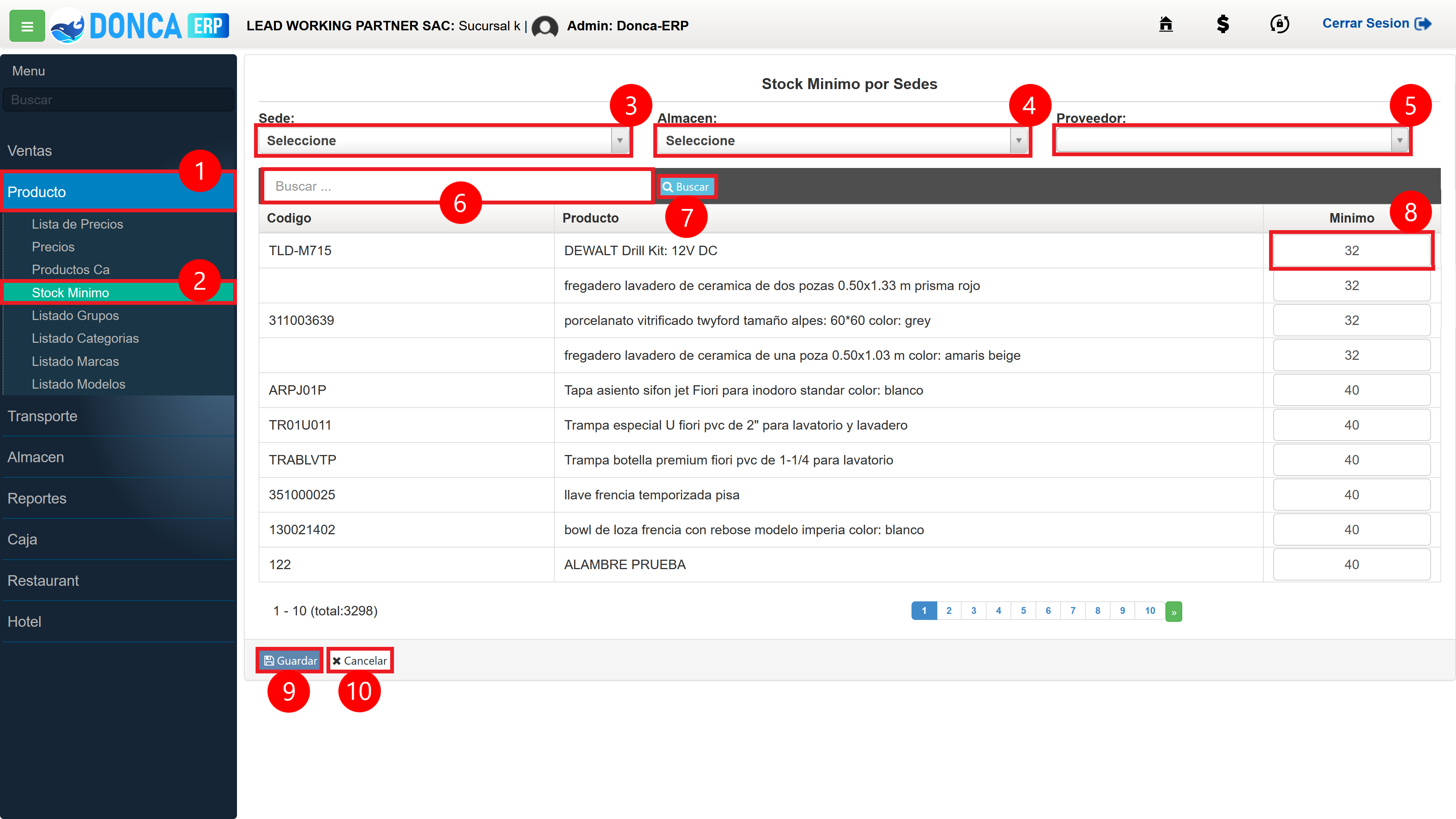
Task: Edit Minimo for fregadero dos pozas row
Action: pos(1351,286)
